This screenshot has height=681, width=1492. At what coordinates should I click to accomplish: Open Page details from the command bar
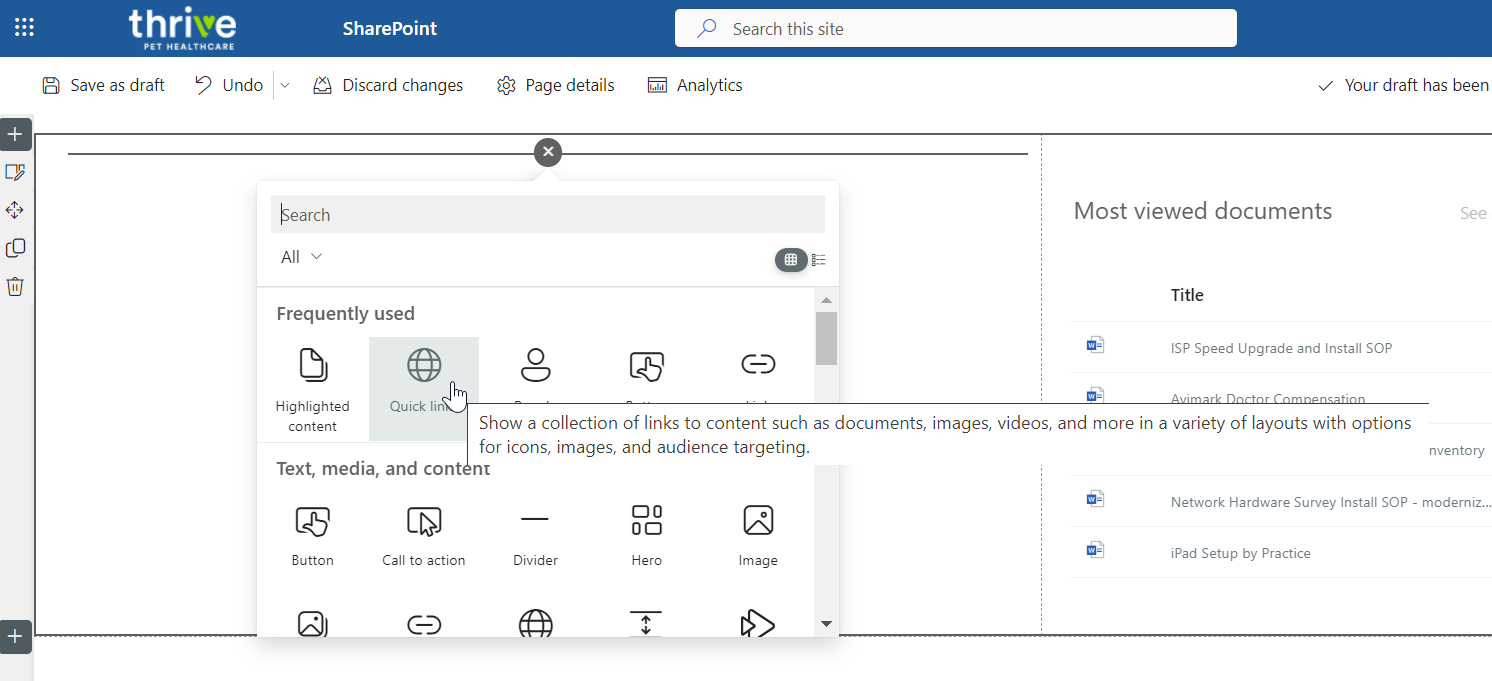click(555, 86)
